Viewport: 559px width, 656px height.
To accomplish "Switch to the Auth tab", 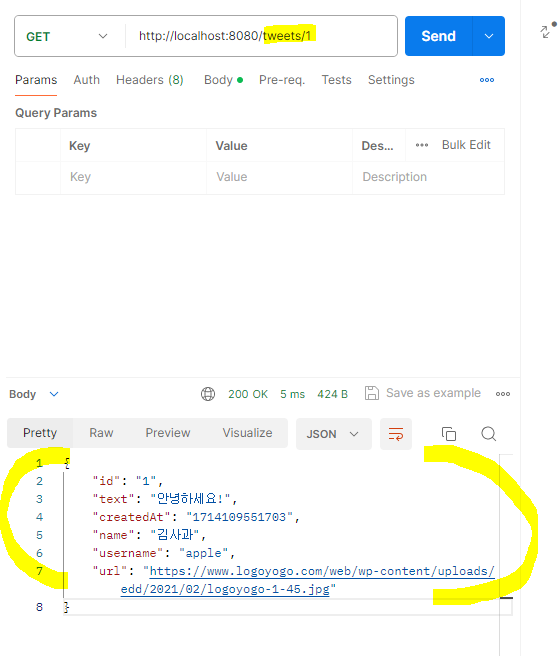I will pos(87,80).
